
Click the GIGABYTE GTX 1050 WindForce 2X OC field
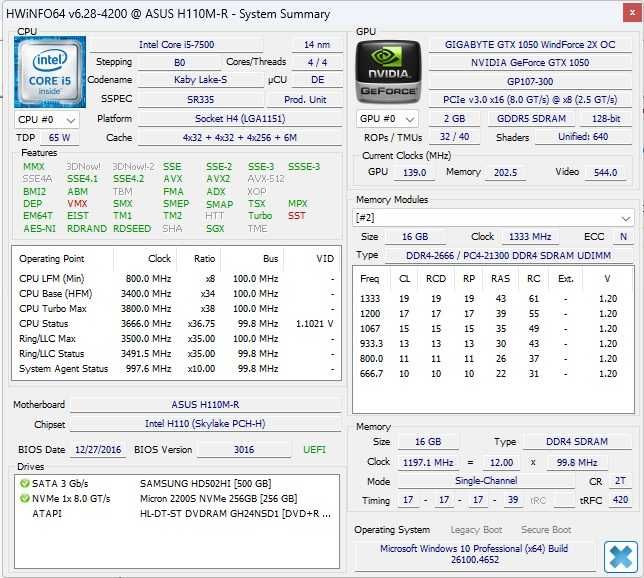(x=530, y=44)
